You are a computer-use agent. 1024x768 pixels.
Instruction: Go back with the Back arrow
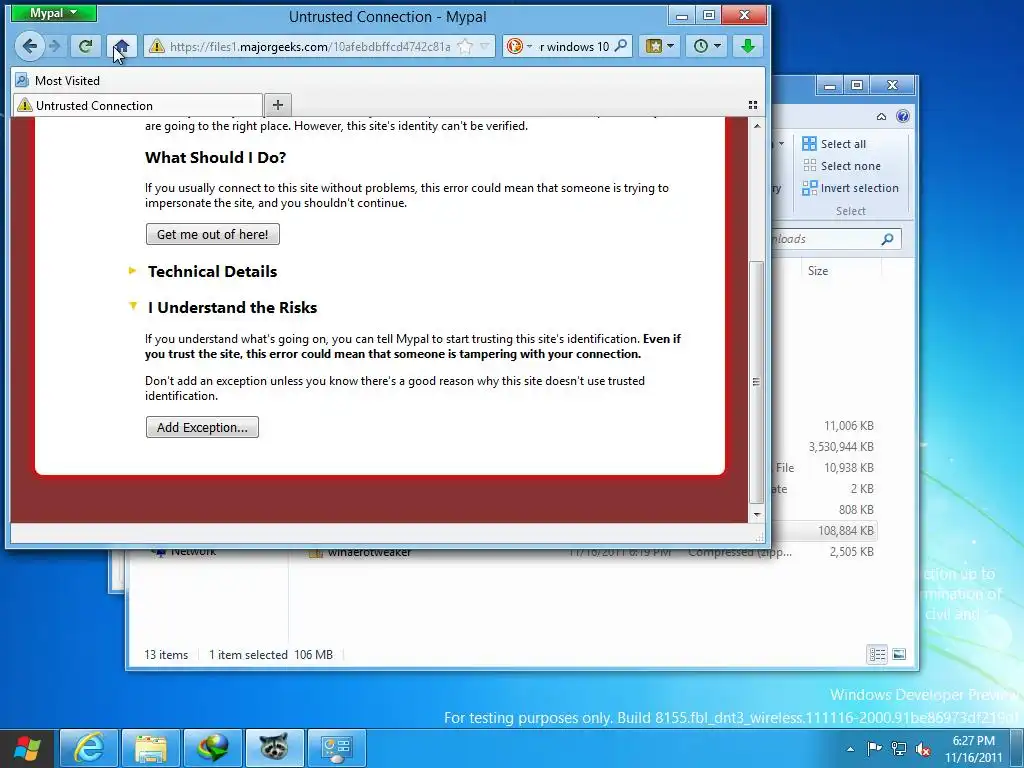coord(29,46)
